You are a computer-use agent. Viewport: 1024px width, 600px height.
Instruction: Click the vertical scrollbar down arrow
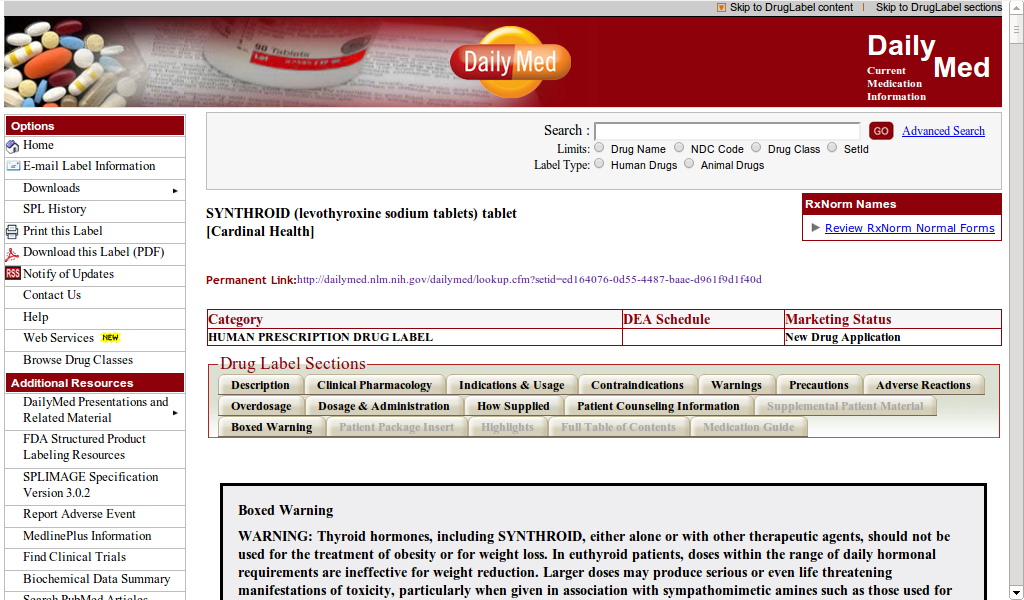pos(1017,593)
